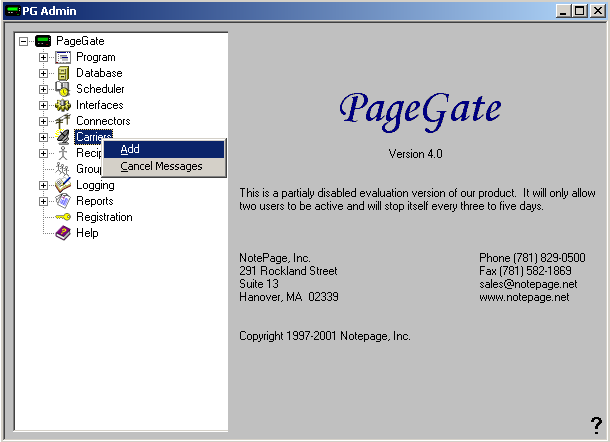
Task: Maximize the PG Admin window
Action: point(580,11)
